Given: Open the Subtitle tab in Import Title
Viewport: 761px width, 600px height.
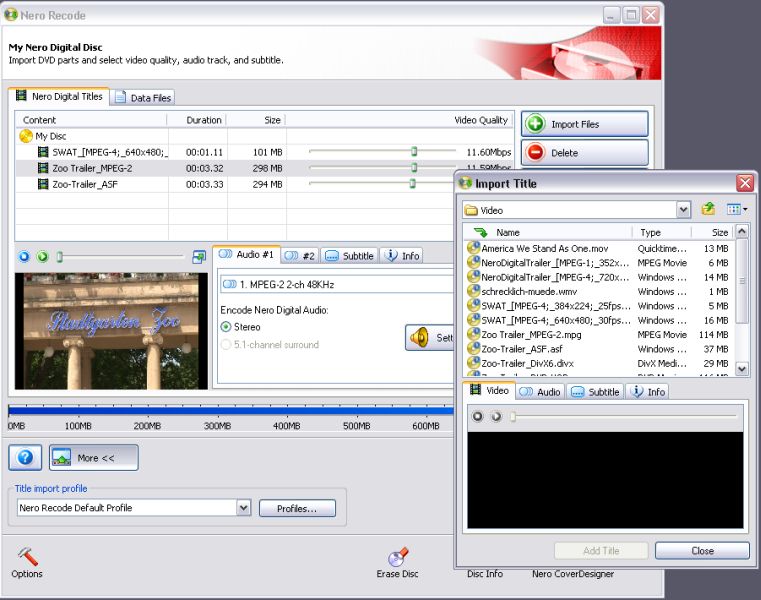Looking at the screenshot, I should pos(596,392).
